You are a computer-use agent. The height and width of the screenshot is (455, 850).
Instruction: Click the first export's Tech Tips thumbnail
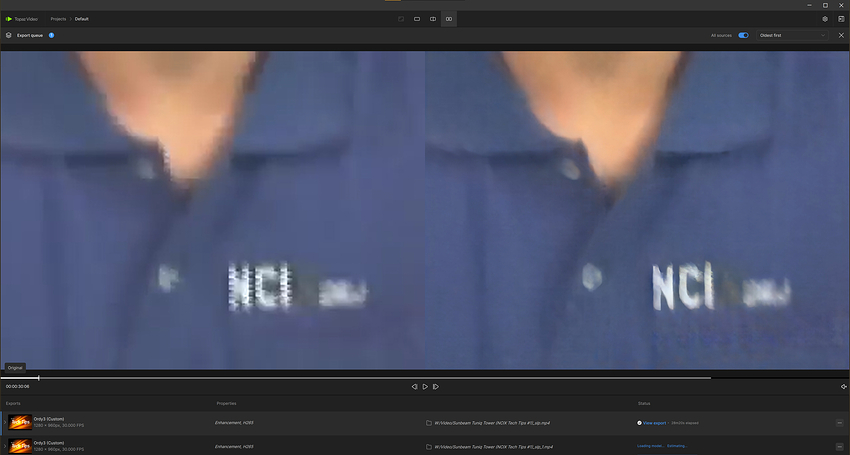(20, 422)
